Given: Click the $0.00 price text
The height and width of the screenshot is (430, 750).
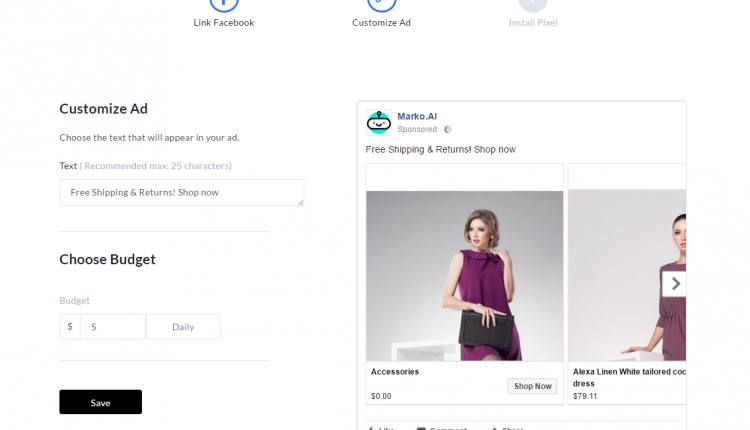Looking at the screenshot, I should pos(381,396).
